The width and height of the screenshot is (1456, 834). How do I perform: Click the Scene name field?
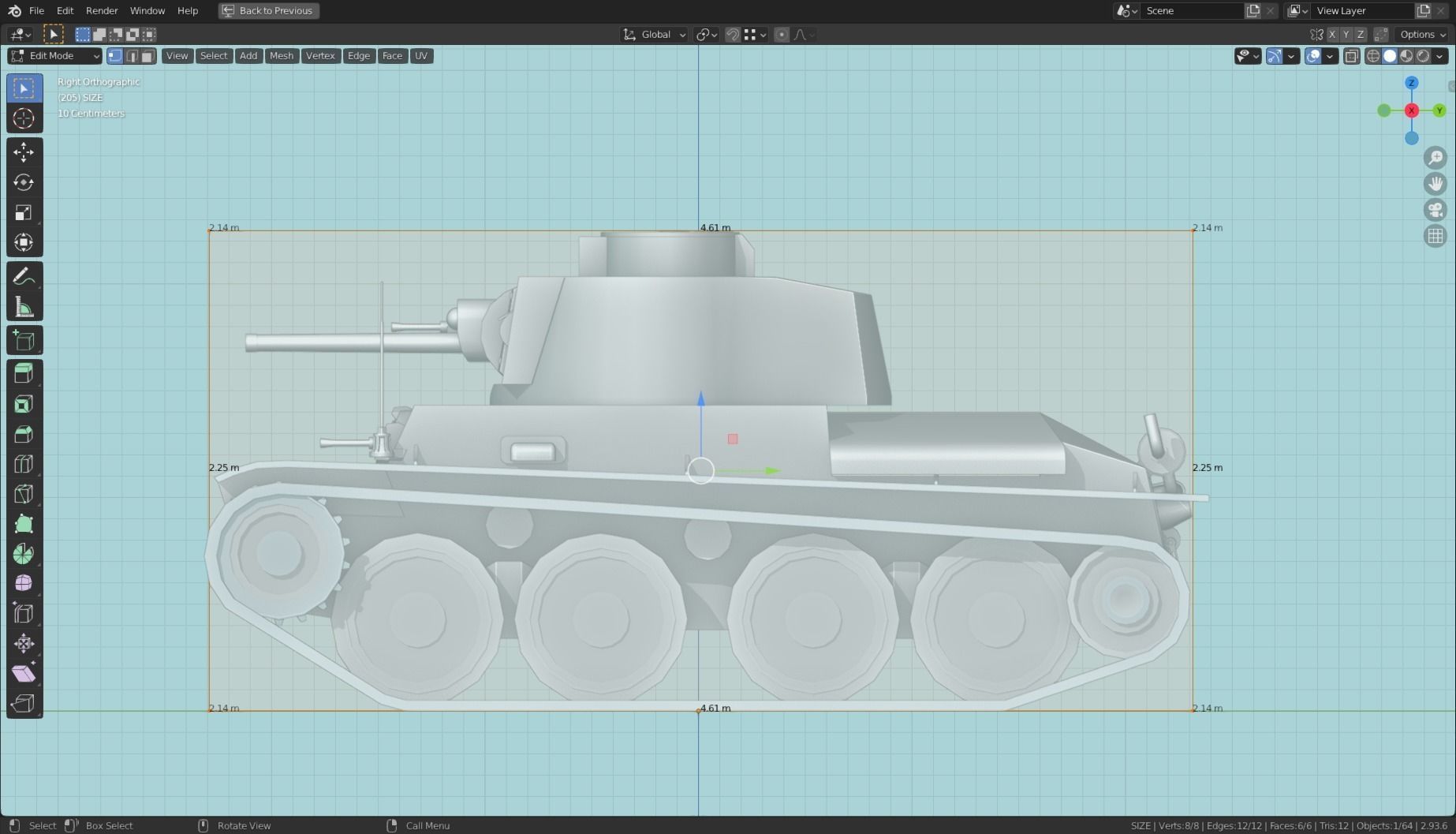point(1191,10)
